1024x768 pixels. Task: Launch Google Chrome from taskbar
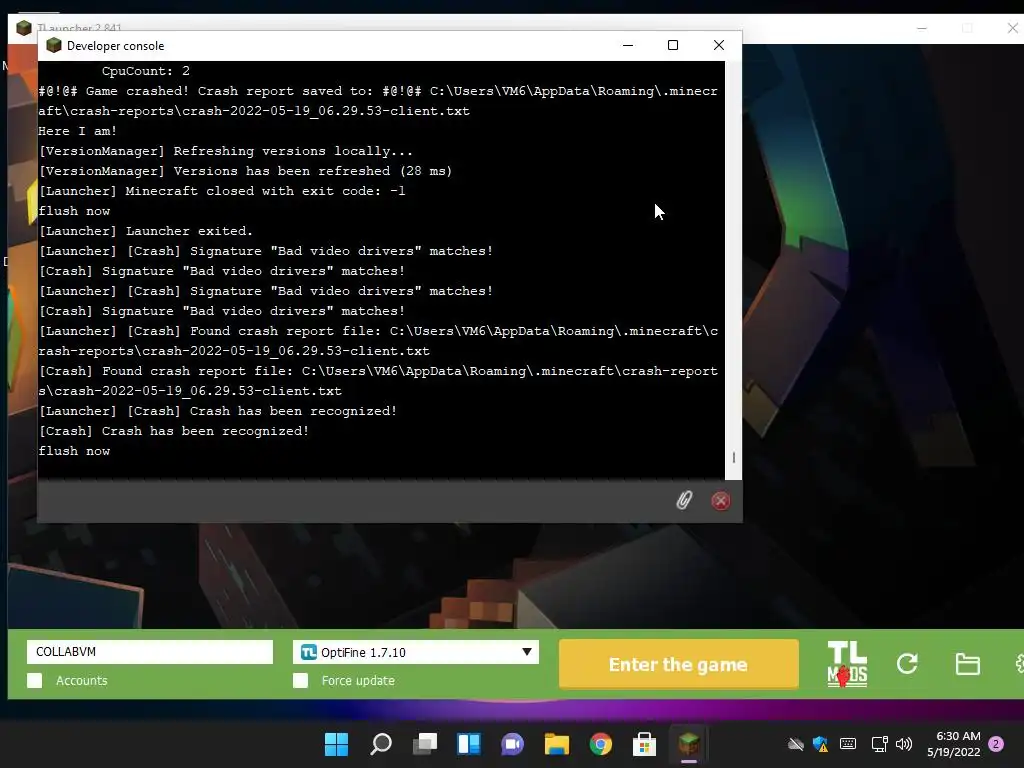pos(600,744)
